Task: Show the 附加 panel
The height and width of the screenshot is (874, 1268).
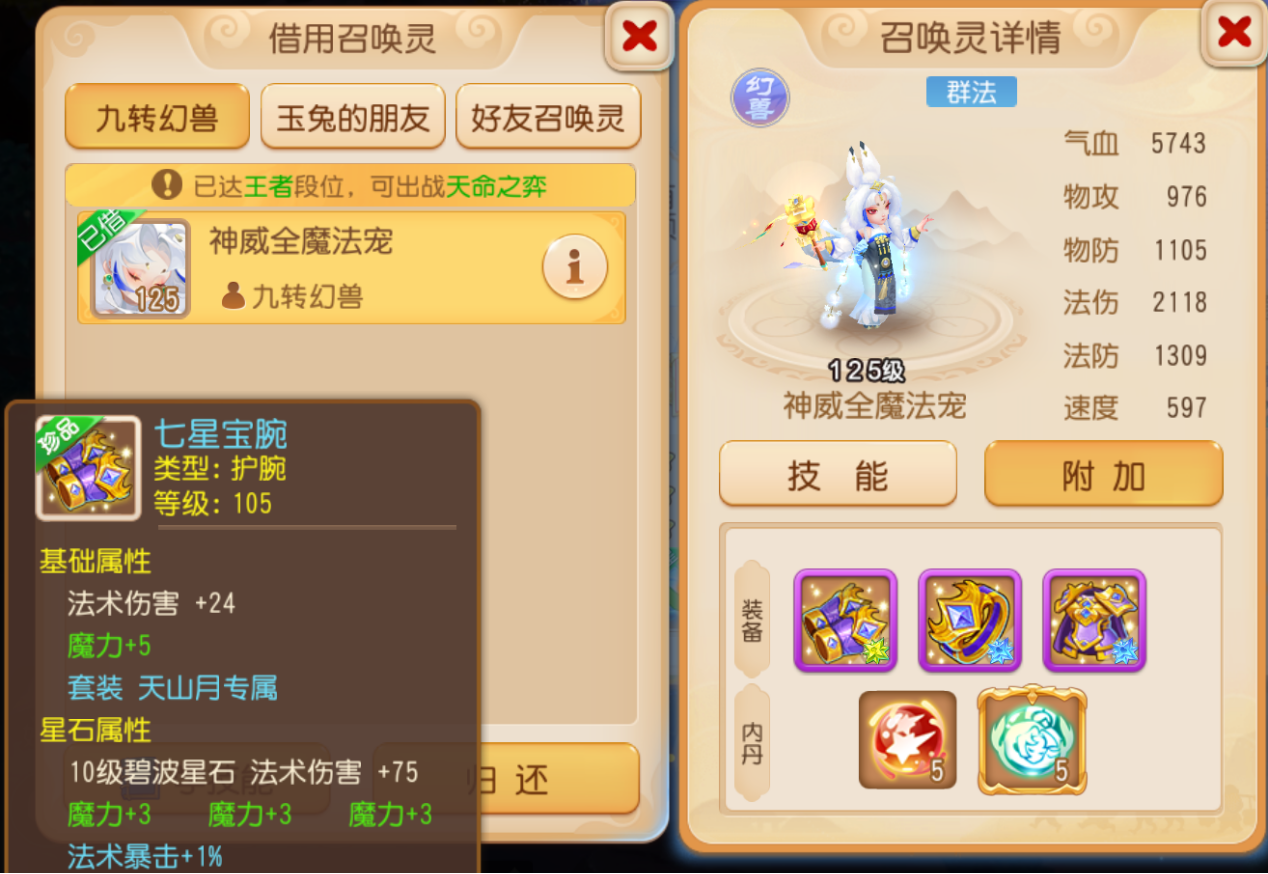Action: pos(1104,474)
